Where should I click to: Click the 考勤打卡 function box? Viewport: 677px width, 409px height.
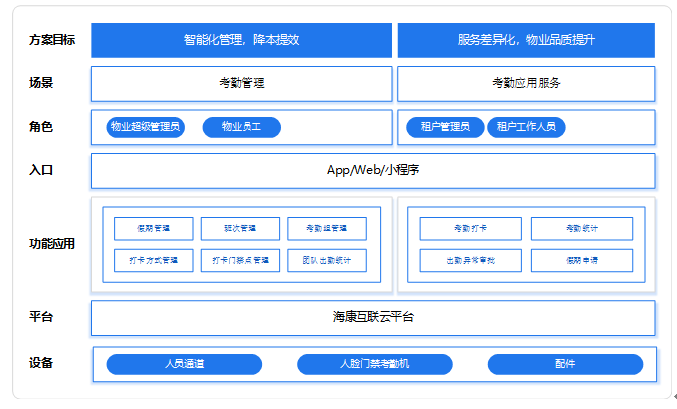pyautogui.click(x=470, y=229)
